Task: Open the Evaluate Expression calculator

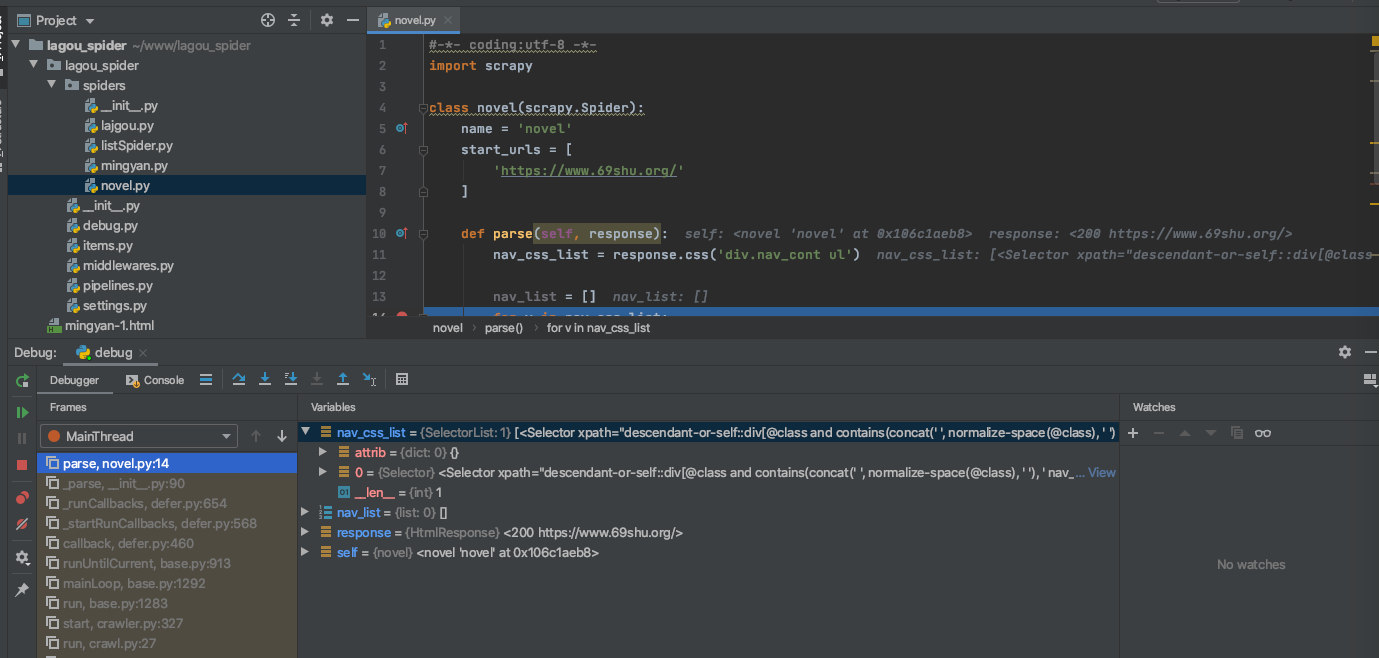Action: [x=402, y=380]
